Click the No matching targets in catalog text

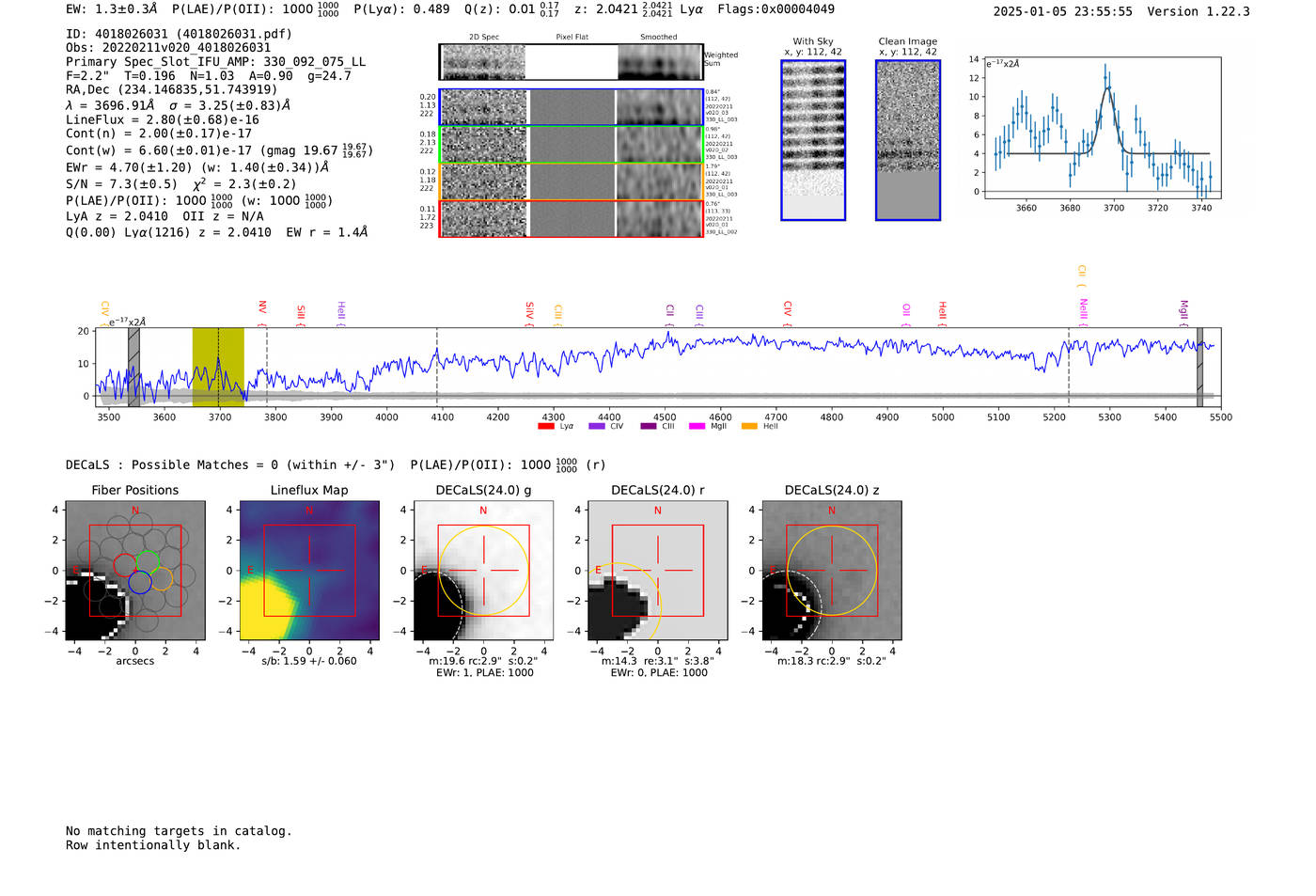(179, 831)
